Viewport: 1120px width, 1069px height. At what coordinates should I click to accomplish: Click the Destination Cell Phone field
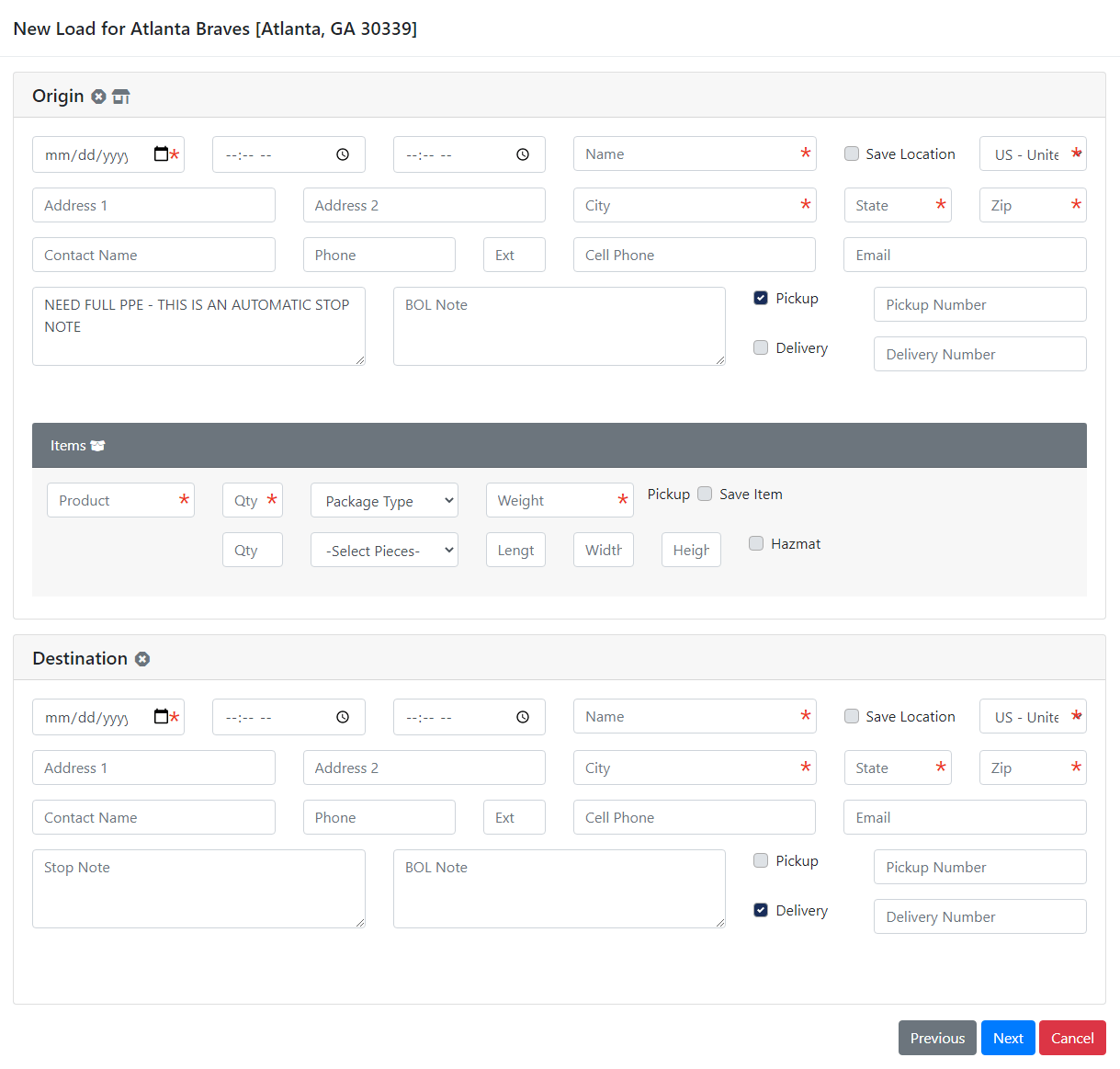(x=695, y=817)
